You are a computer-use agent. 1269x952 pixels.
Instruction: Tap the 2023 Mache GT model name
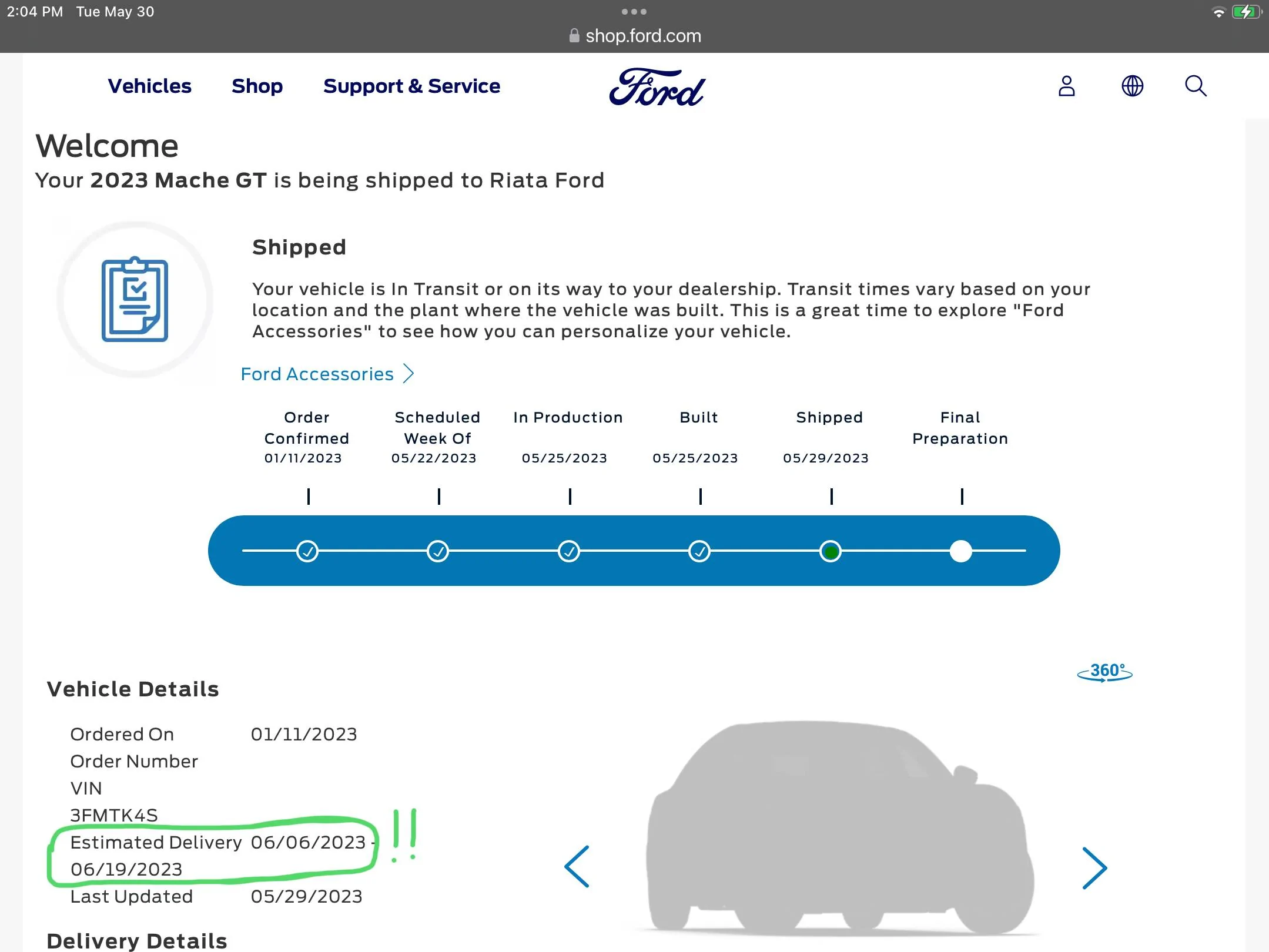(x=179, y=180)
